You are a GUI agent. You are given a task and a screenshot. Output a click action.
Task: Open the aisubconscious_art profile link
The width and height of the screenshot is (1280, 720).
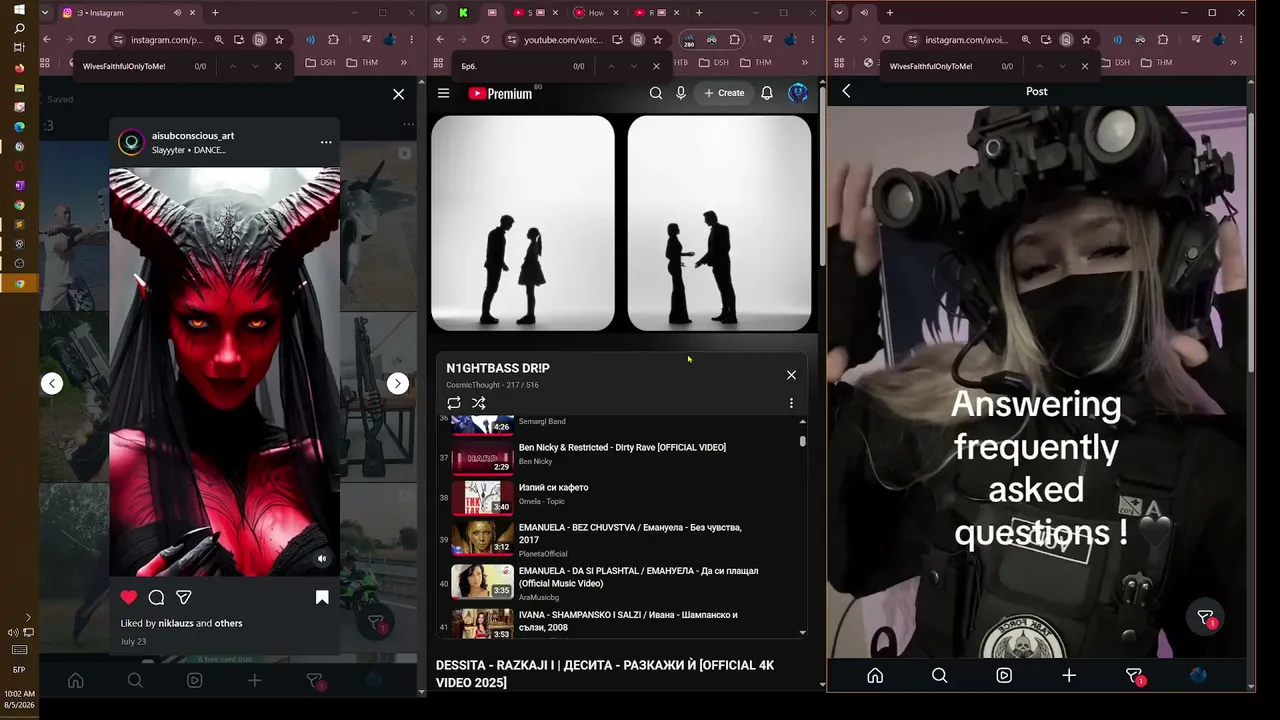coord(193,135)
